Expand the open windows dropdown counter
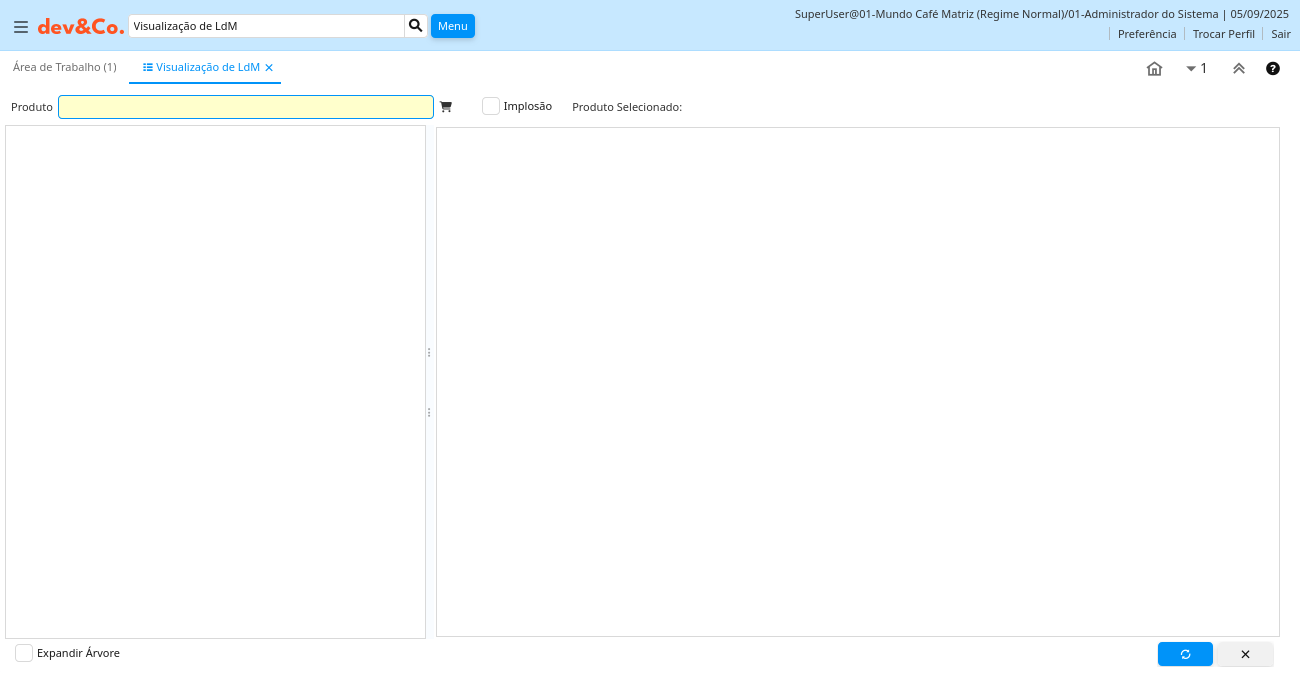Screen dimensions: 1300x674 [x=1196, y=69]
